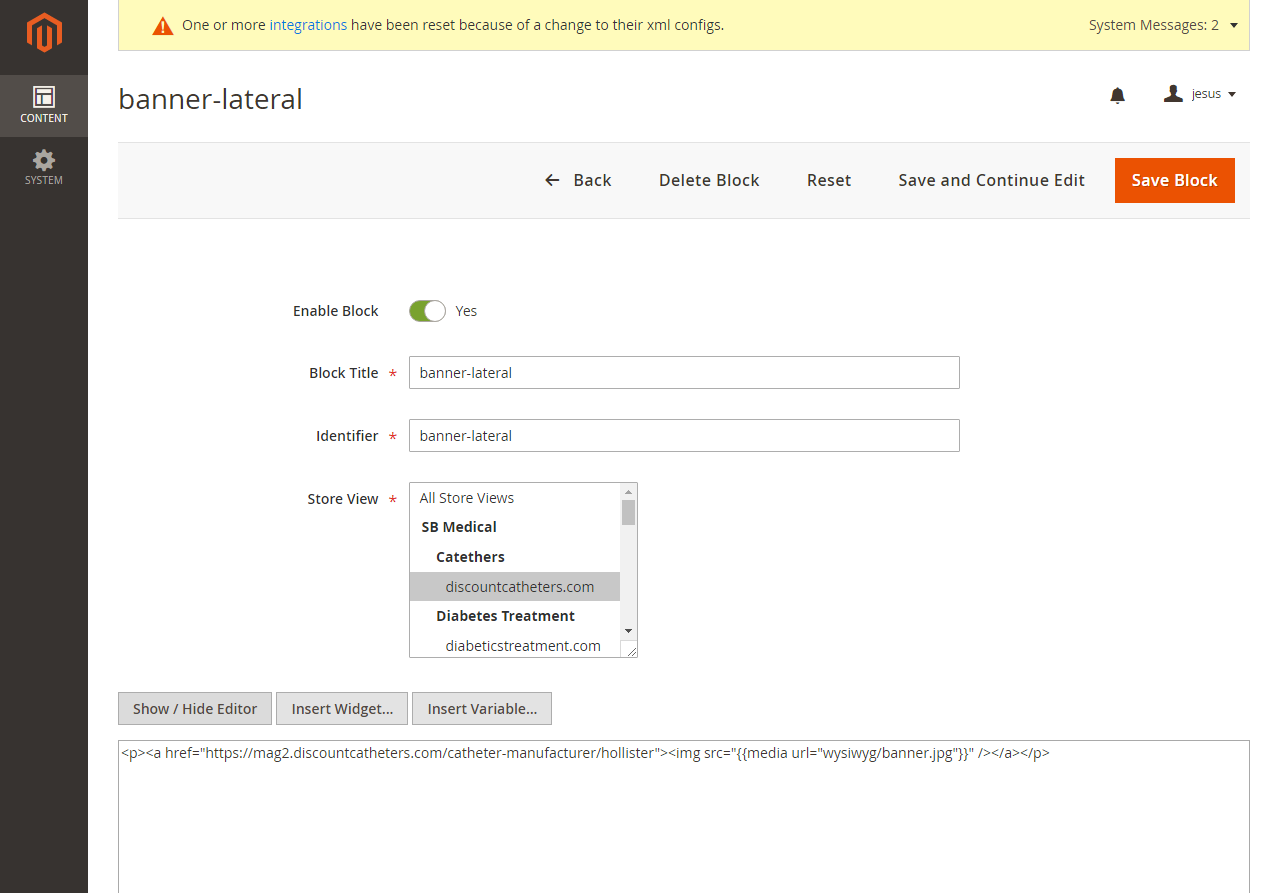Viewport: 1280px width, 893px height.
Task: Click the notifications bell icon
Action: [x=1117, y=95]
